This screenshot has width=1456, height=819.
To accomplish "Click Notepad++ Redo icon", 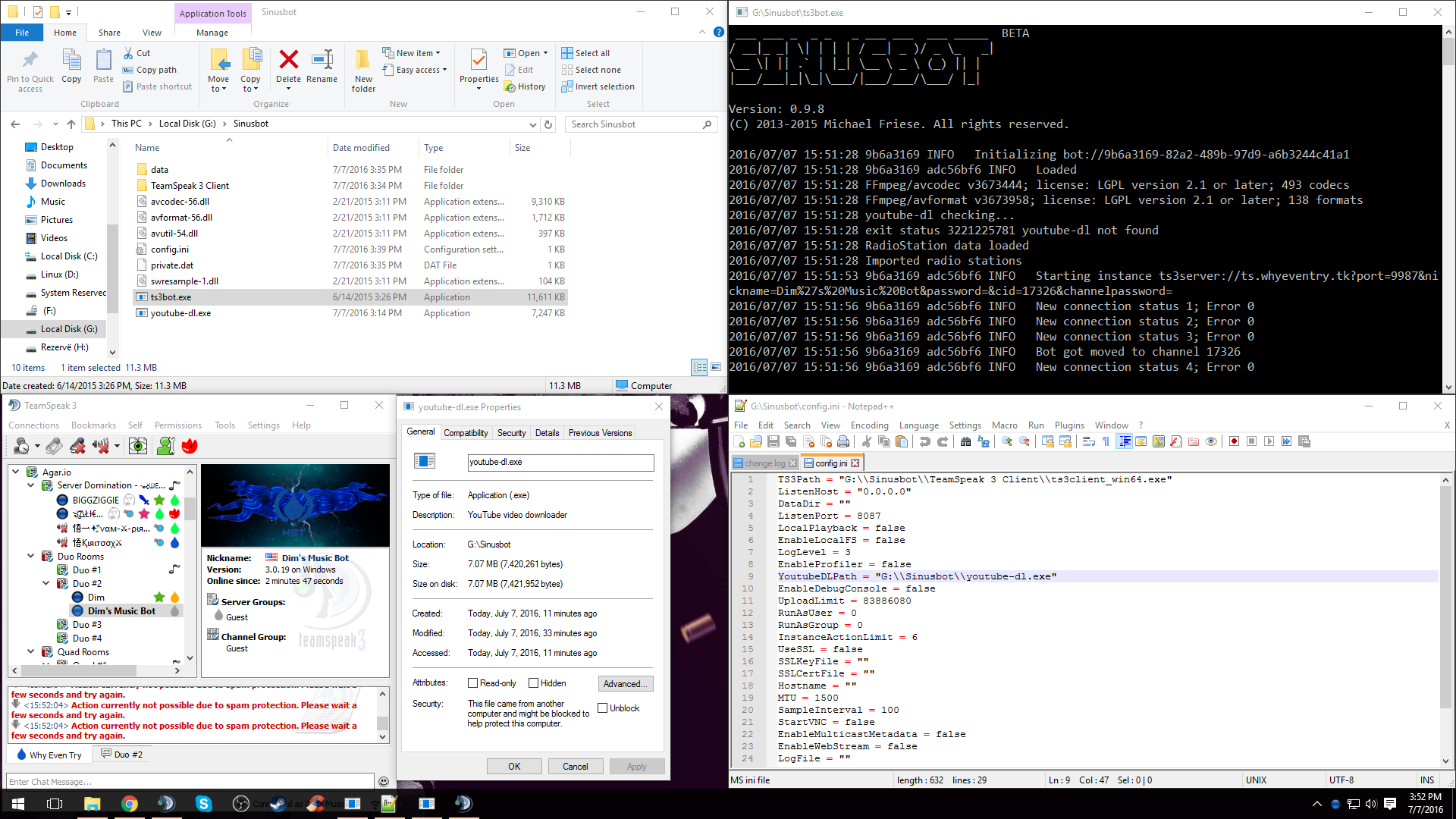I will click(x=943, y=441).
